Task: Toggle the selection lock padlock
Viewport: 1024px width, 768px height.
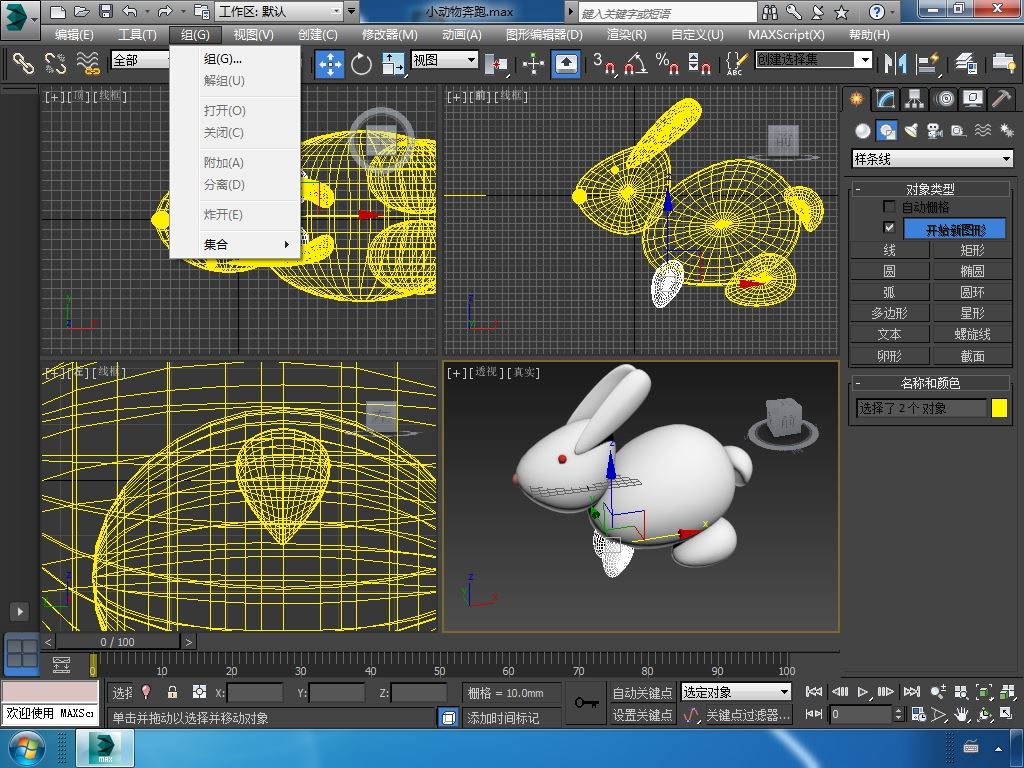Action: pyautogui.click(x=172, y=692)
